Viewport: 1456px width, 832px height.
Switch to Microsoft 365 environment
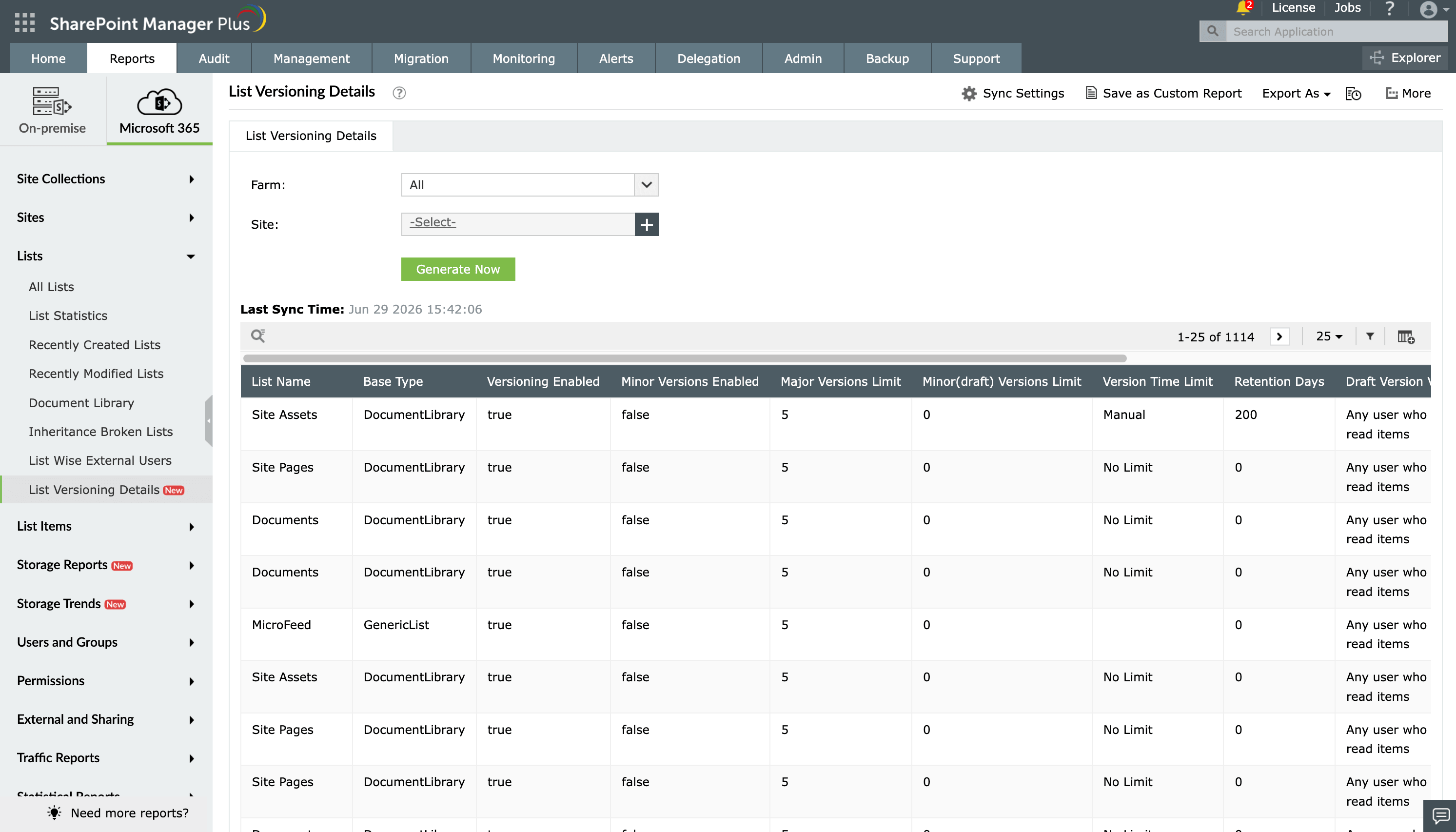[x=159, y=110]
